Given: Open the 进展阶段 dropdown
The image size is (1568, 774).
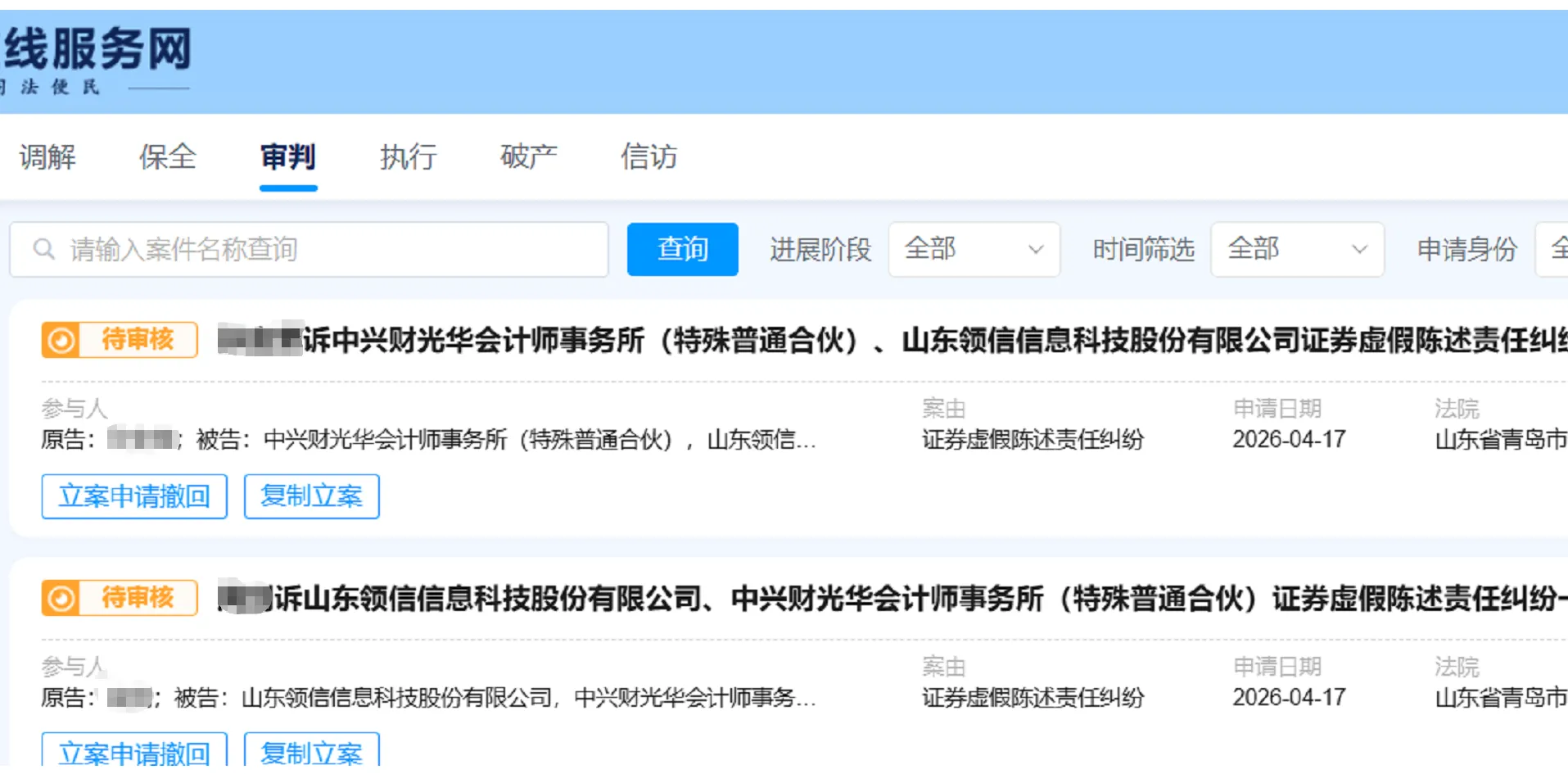Looking at the screenshot, I should (x=974, y=249).
